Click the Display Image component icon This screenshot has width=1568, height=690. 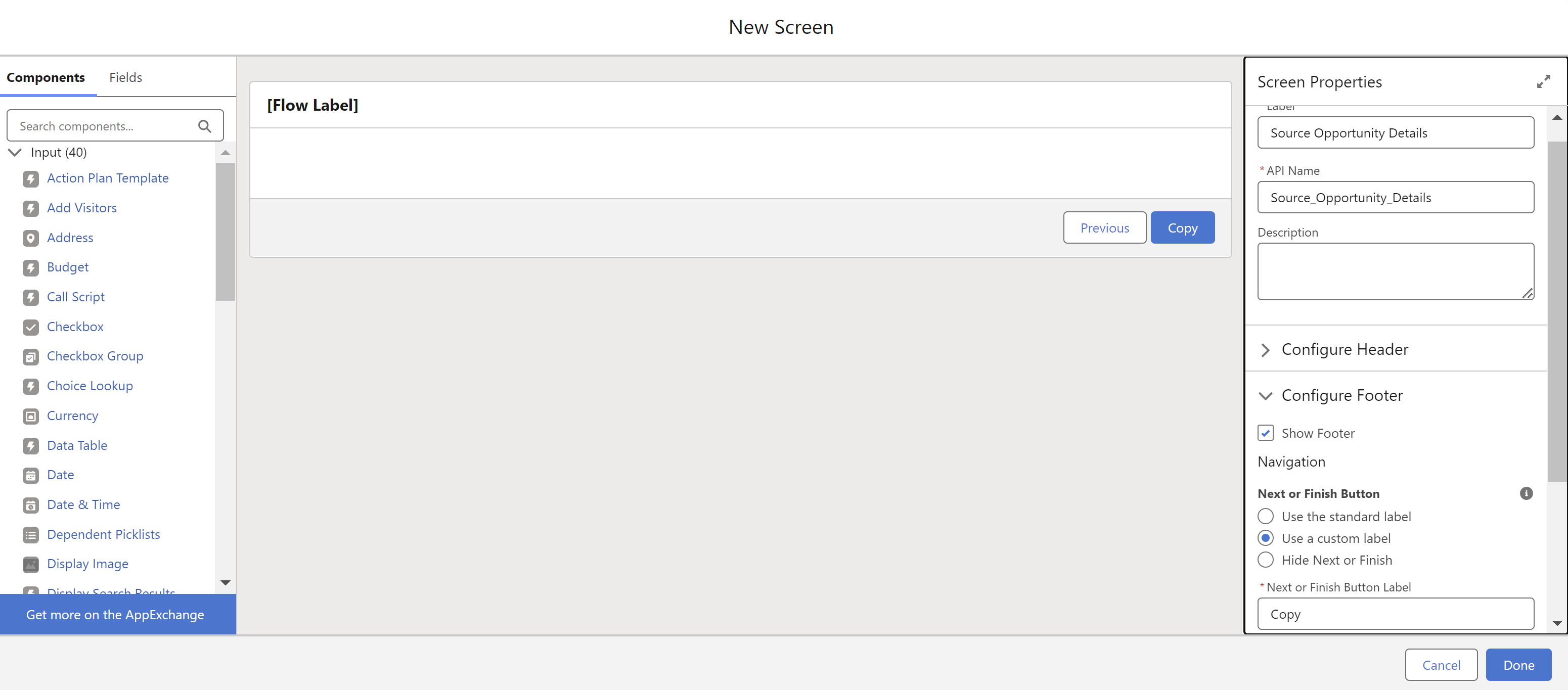pyautogui.click(x=30, y=565)
